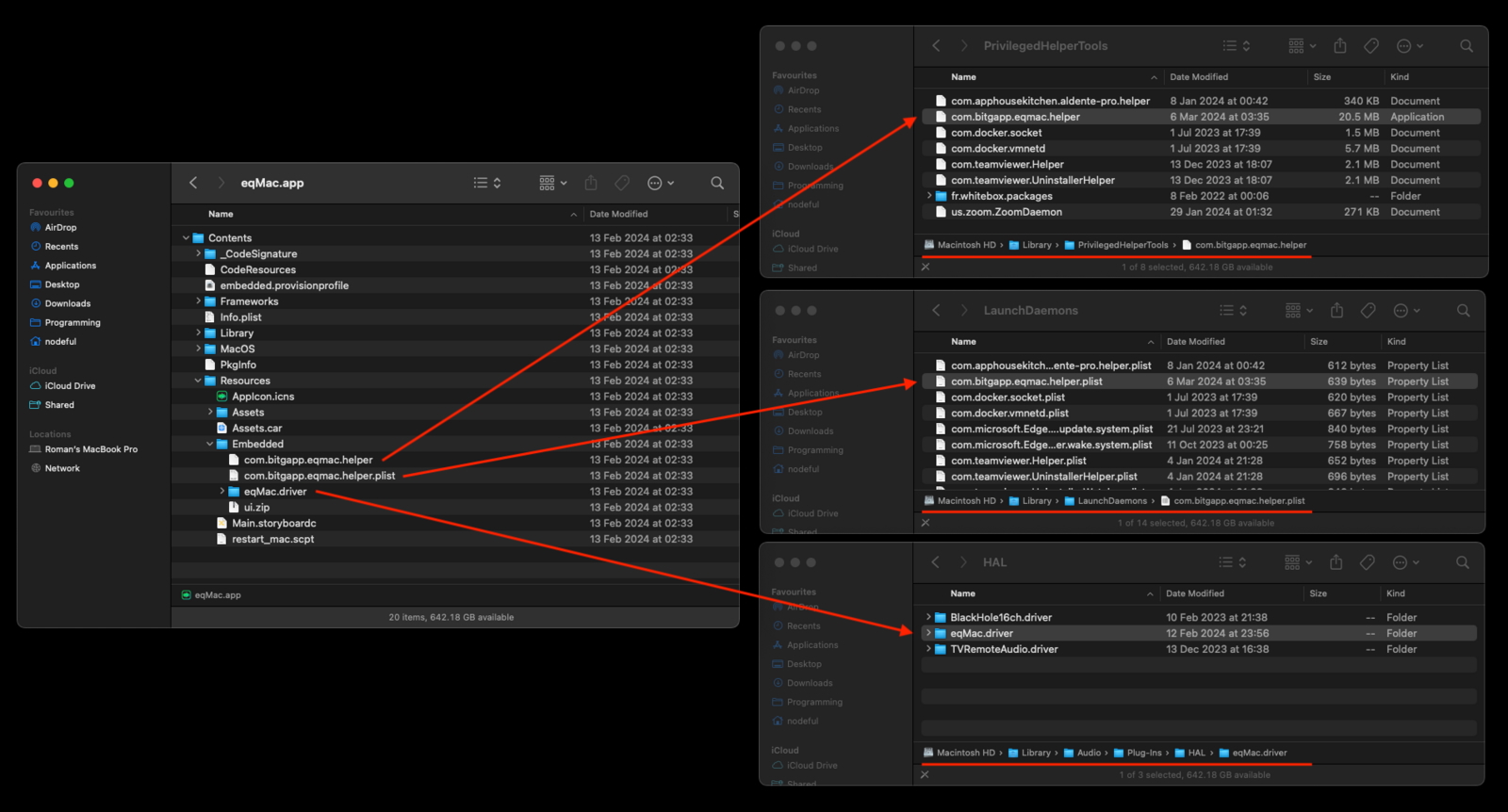Click PrivilegedHelperTools in the path bar
The height and width of the screenshot is (812, 1508).
click(x=1122, y=245)
